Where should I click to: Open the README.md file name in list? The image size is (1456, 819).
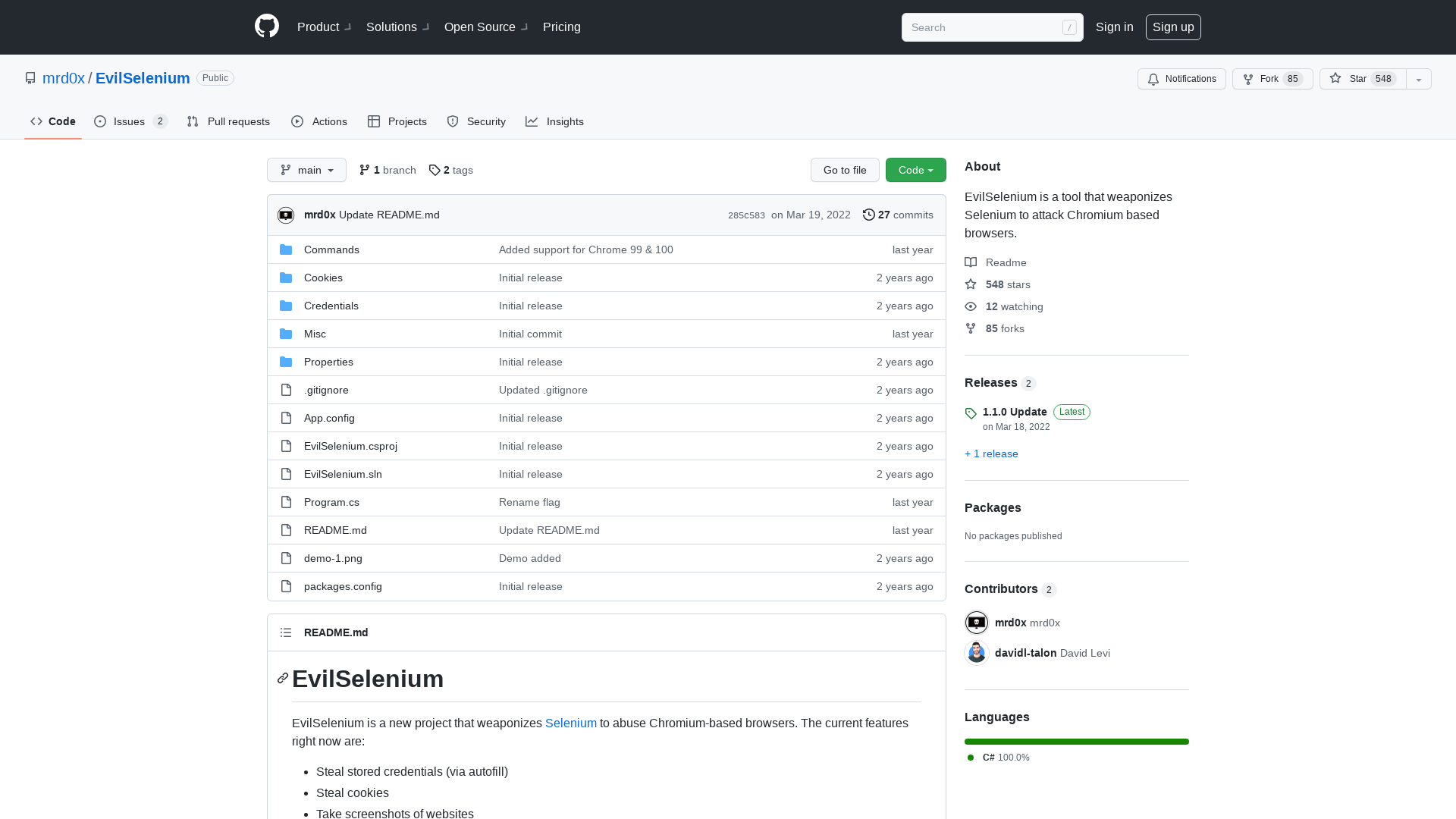(335, 530)
